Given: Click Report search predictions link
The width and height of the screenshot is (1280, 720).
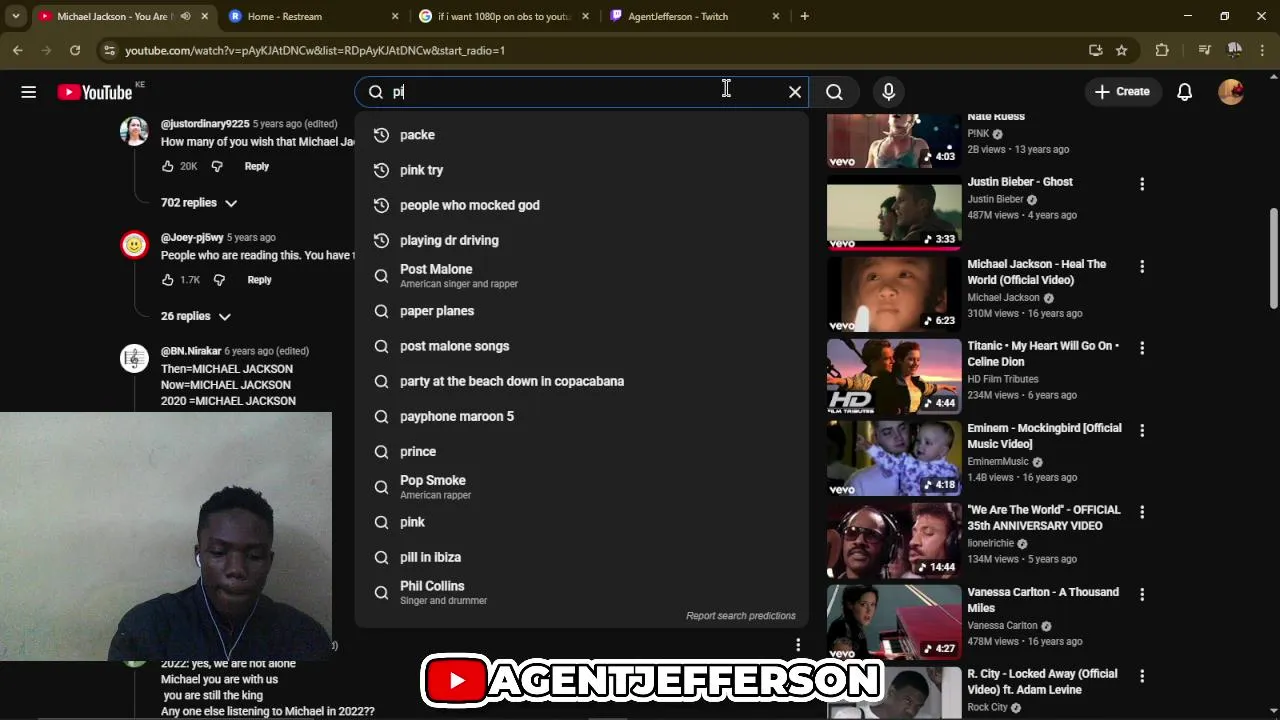Looking at the screenshot, I should [741, 616].
